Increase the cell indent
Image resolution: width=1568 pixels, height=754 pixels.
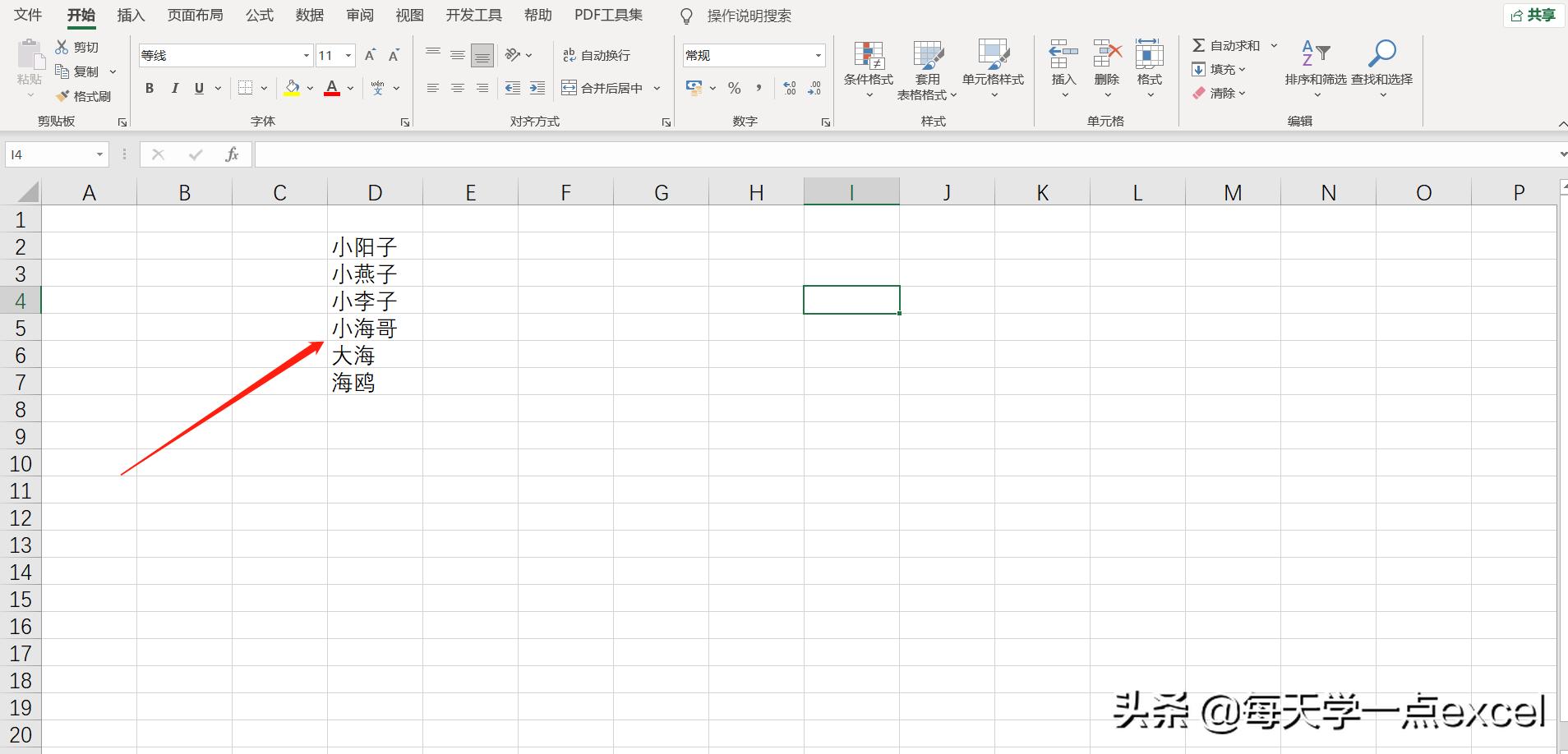[x=537, y=88]
